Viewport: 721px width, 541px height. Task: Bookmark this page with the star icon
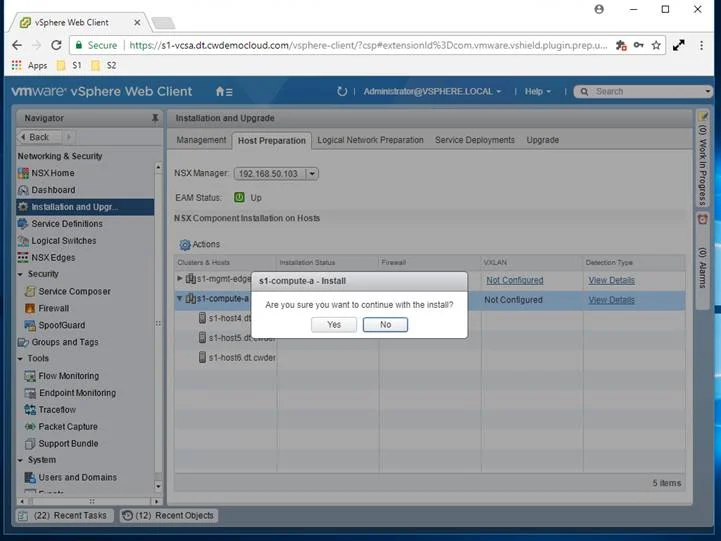click(x=656, y=45)
